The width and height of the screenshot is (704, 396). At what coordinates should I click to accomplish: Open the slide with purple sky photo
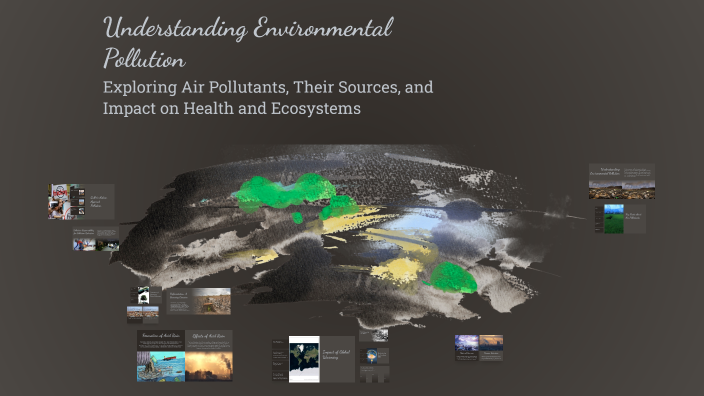466,348
